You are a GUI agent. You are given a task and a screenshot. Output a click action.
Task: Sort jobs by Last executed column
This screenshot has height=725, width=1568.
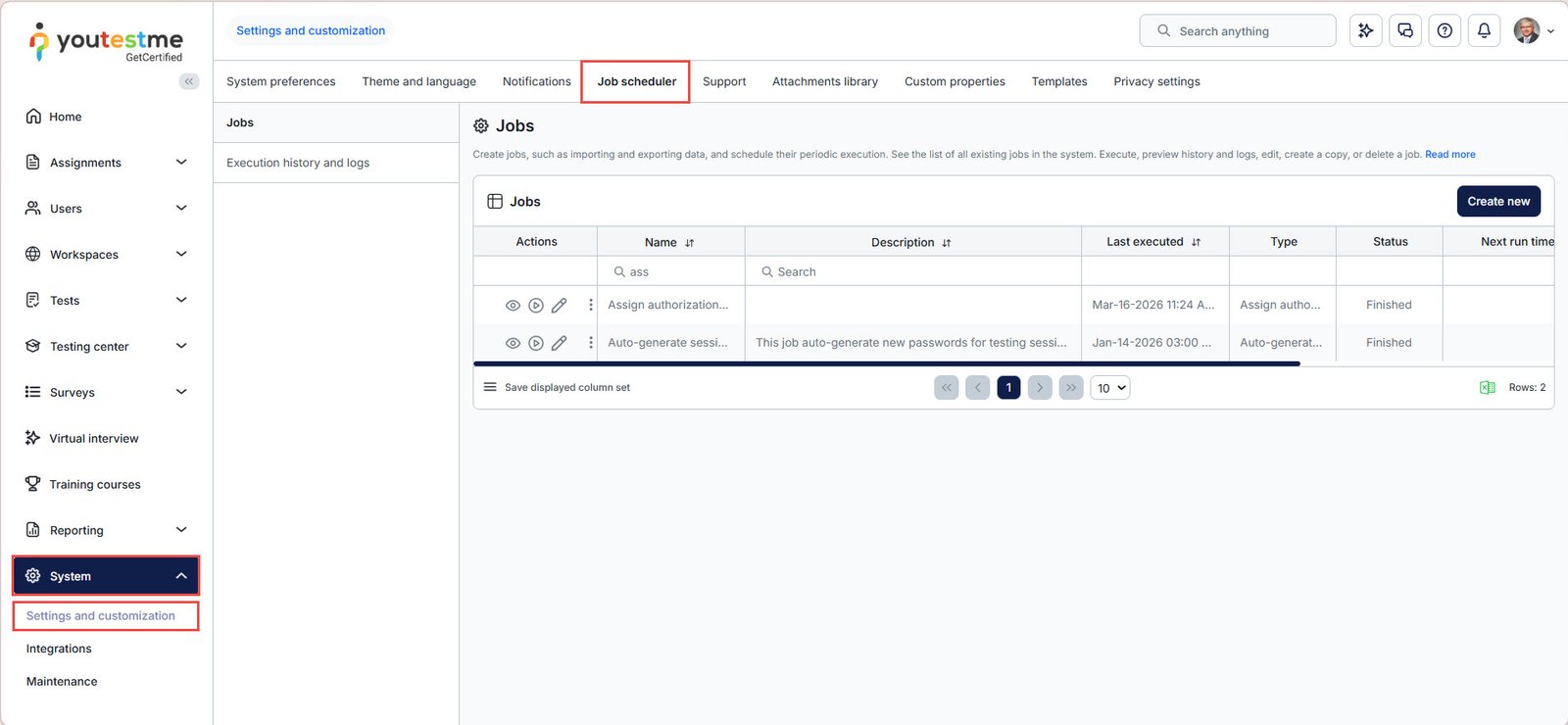coord(1196,242)
